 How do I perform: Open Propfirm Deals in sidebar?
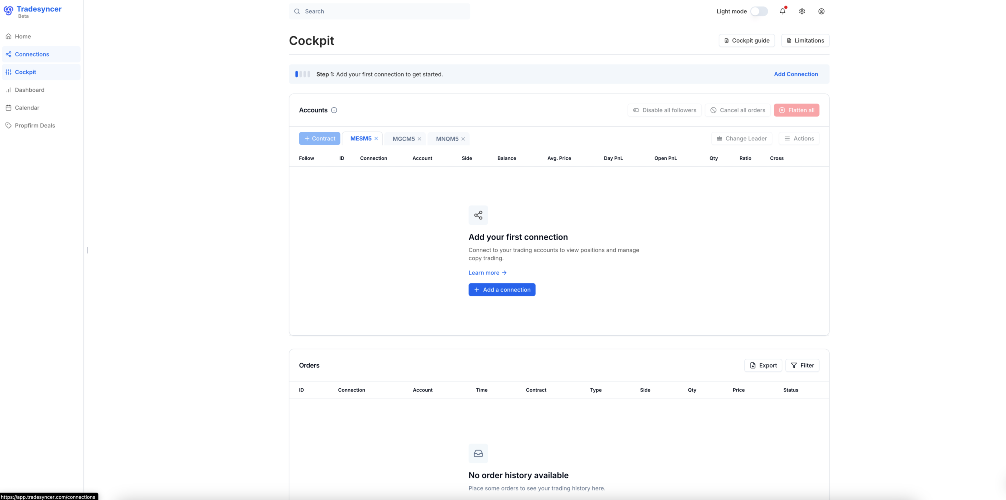[x=41, y=126]
